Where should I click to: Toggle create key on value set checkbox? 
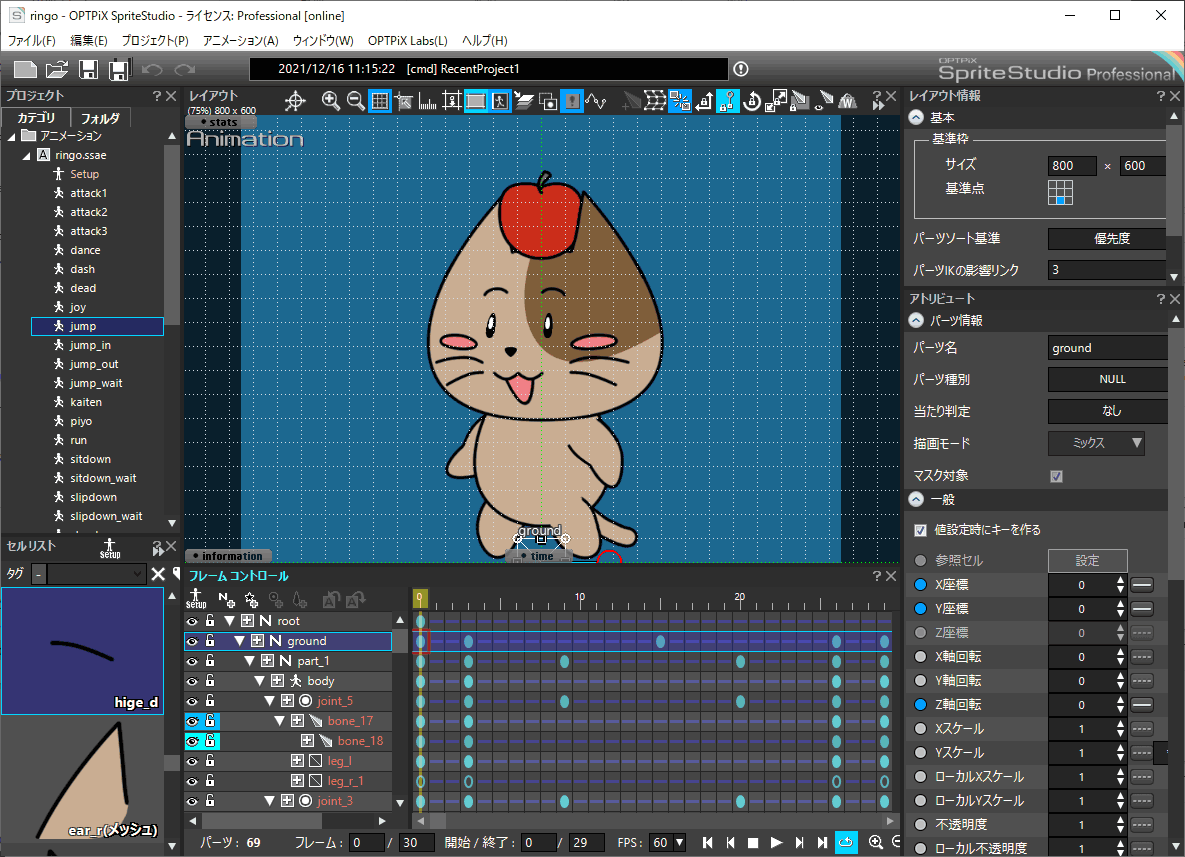tap(920, 530)
